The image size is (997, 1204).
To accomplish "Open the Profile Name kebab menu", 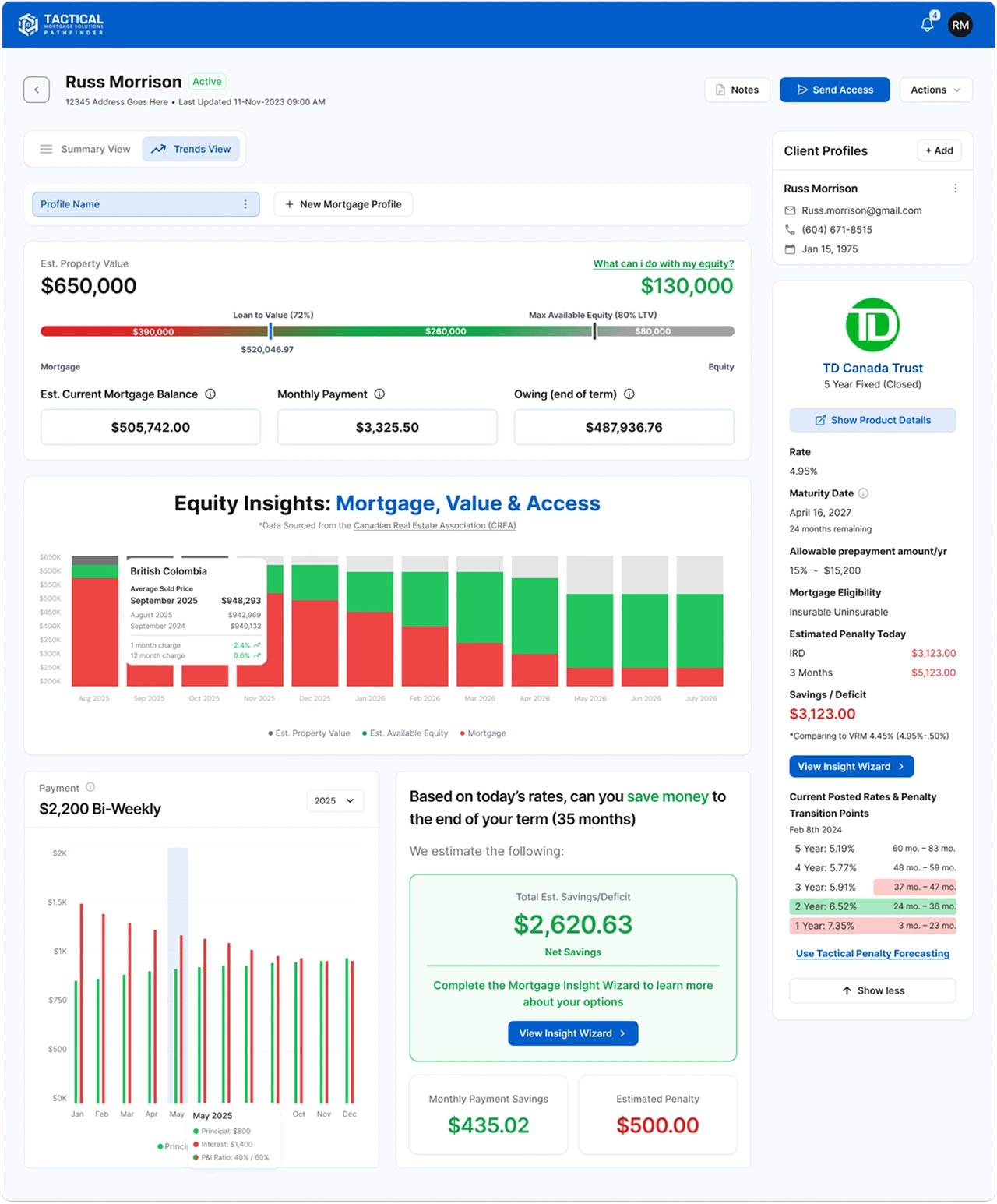I will click(246, 204).
